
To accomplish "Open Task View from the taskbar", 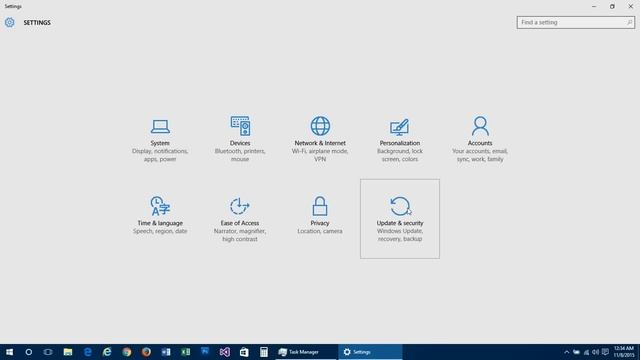I will point(48,352).
